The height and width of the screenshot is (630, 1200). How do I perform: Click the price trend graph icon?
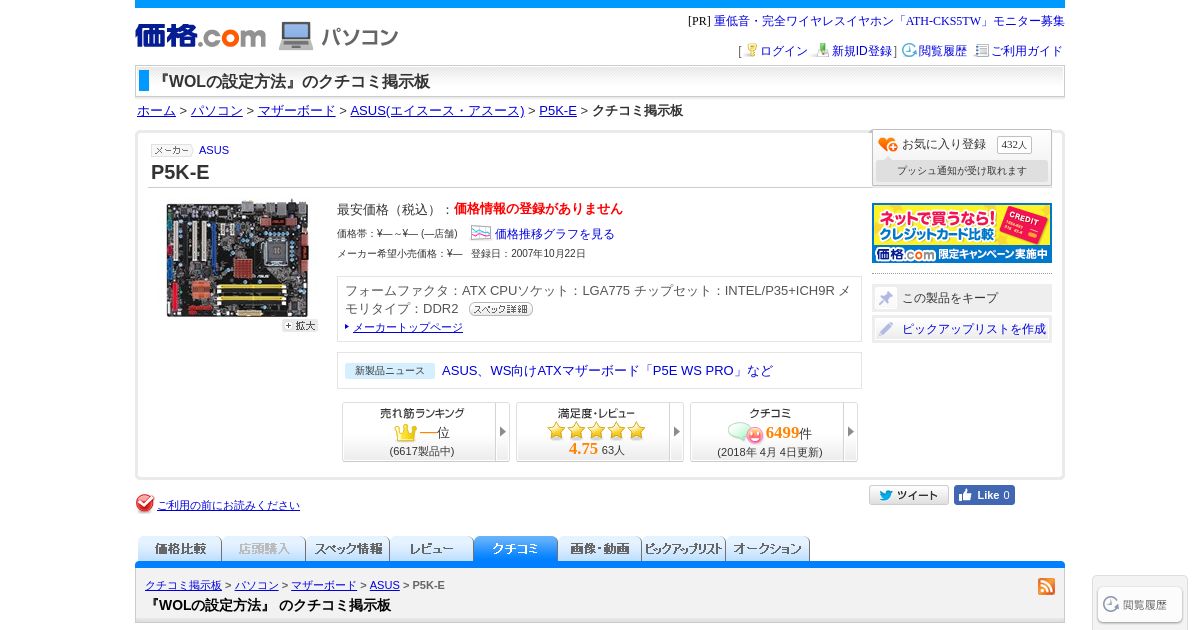pos(481,233)
